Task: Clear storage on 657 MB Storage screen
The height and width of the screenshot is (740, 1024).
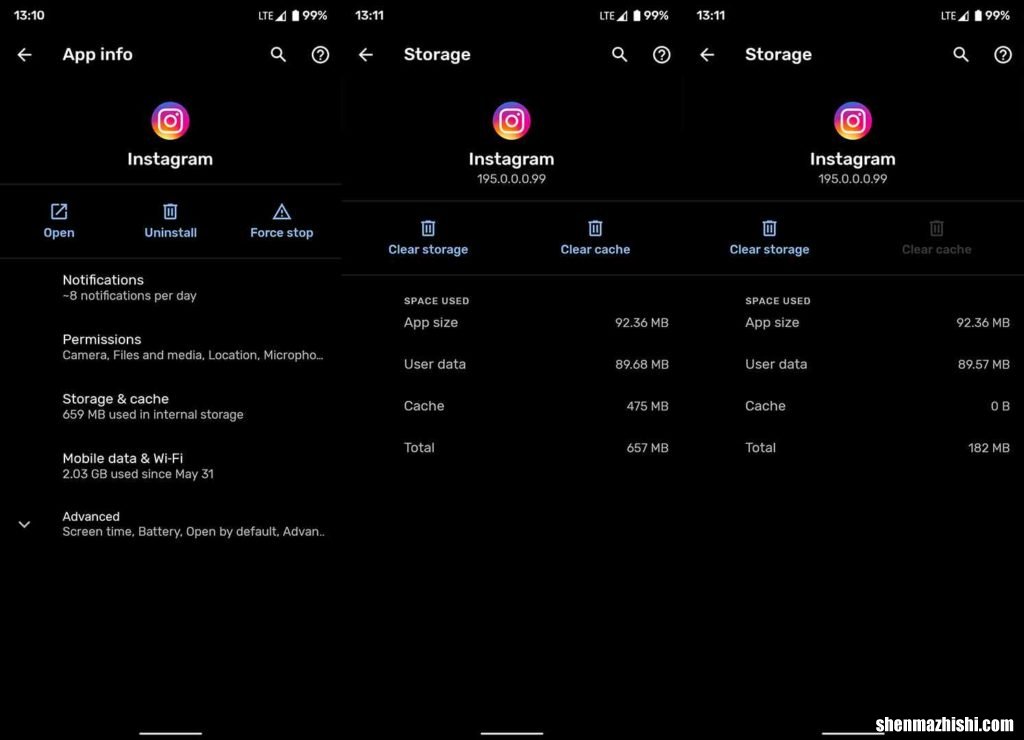Action: 428,238
